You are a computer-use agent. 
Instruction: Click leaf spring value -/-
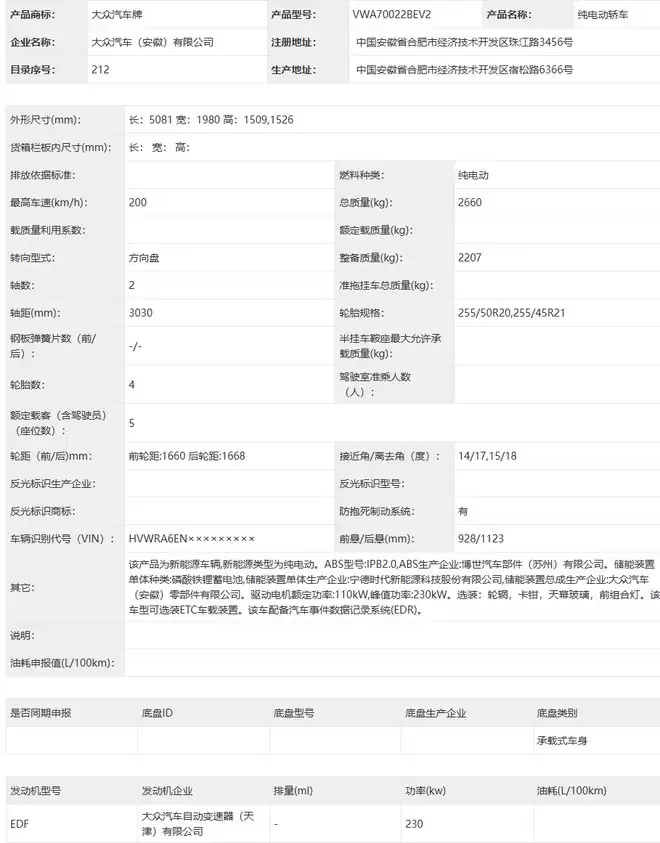point(135,346)
